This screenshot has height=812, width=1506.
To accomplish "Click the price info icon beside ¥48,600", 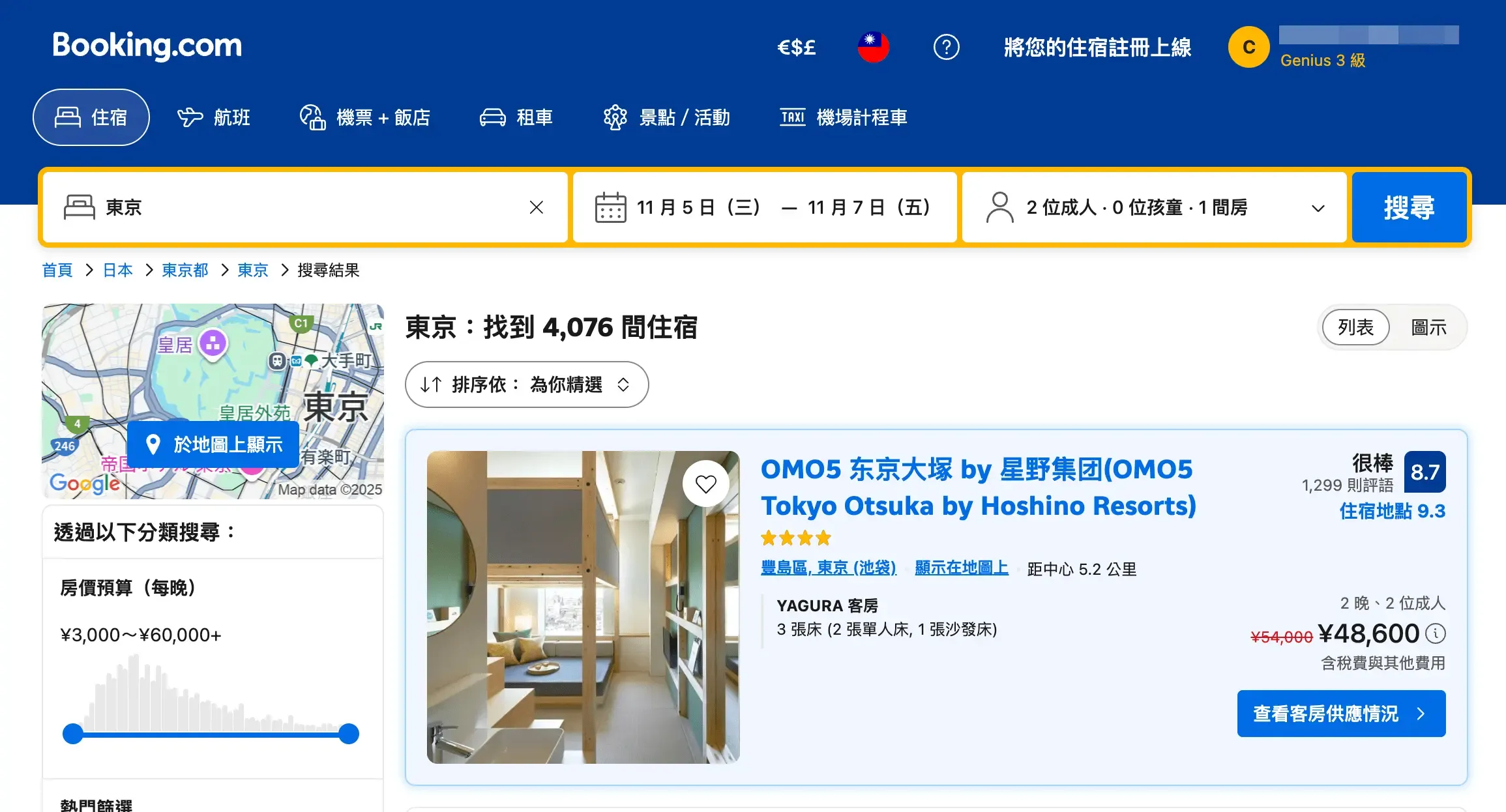I will [1436, 633].
